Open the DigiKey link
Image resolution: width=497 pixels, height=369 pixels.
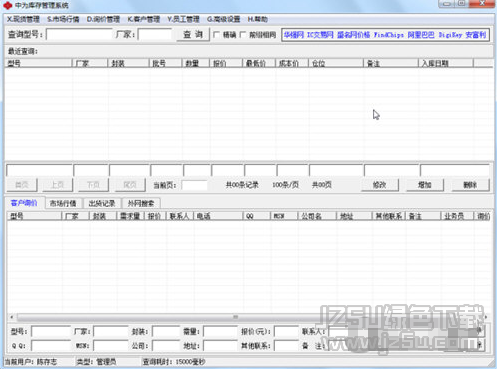pyautogui.click(x=450, y=35)
